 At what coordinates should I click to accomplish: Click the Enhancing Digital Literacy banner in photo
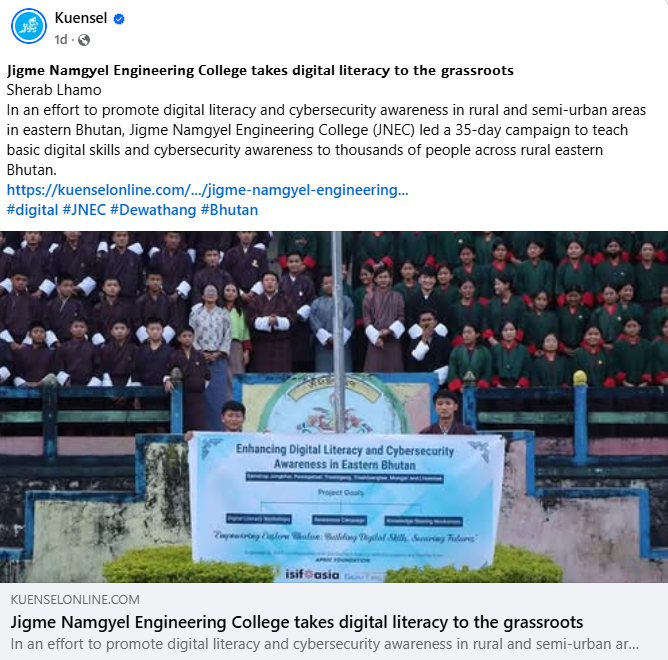point(346,505)
